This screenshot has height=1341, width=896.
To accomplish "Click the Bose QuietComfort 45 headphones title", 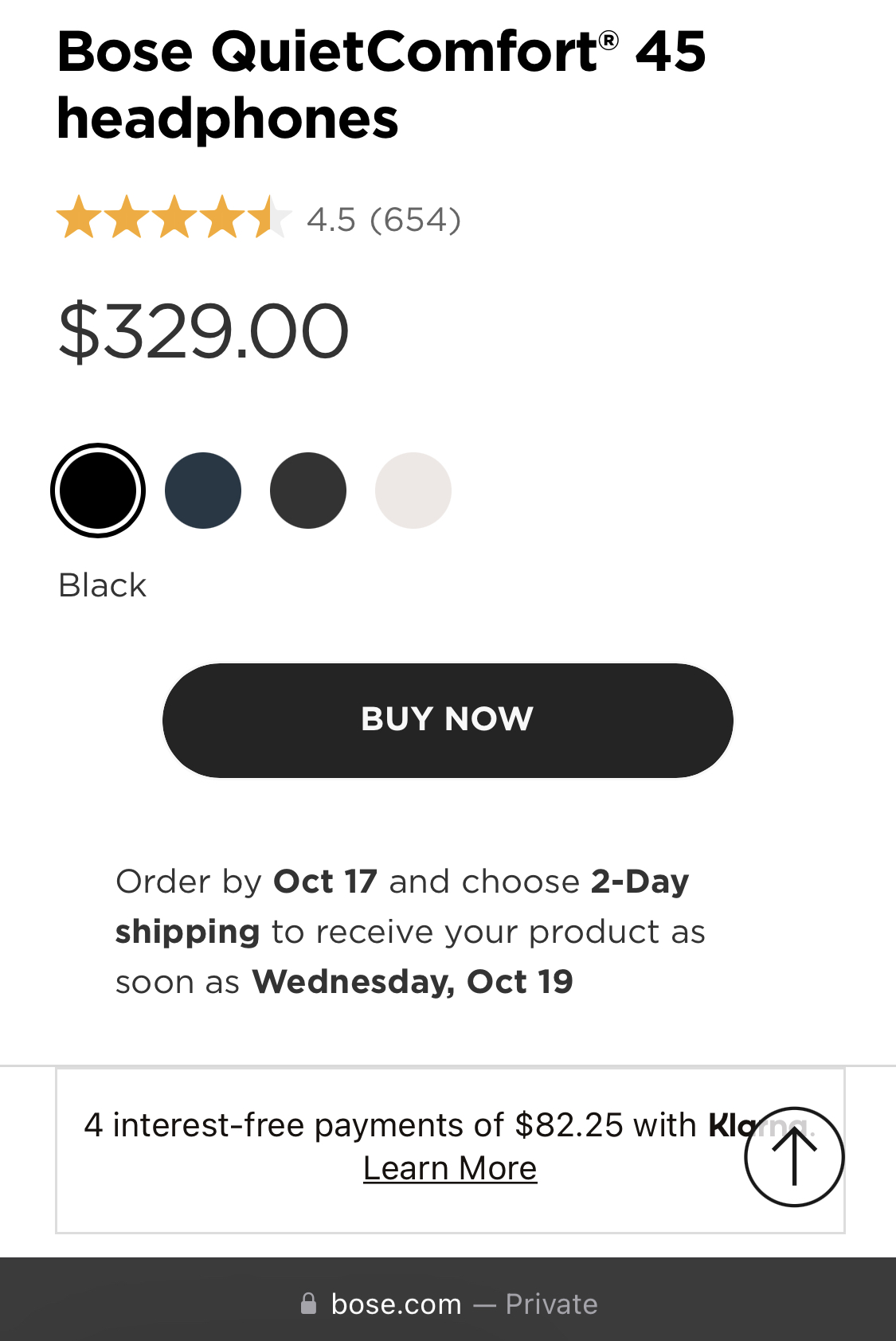I will click(x=381, y=84).
